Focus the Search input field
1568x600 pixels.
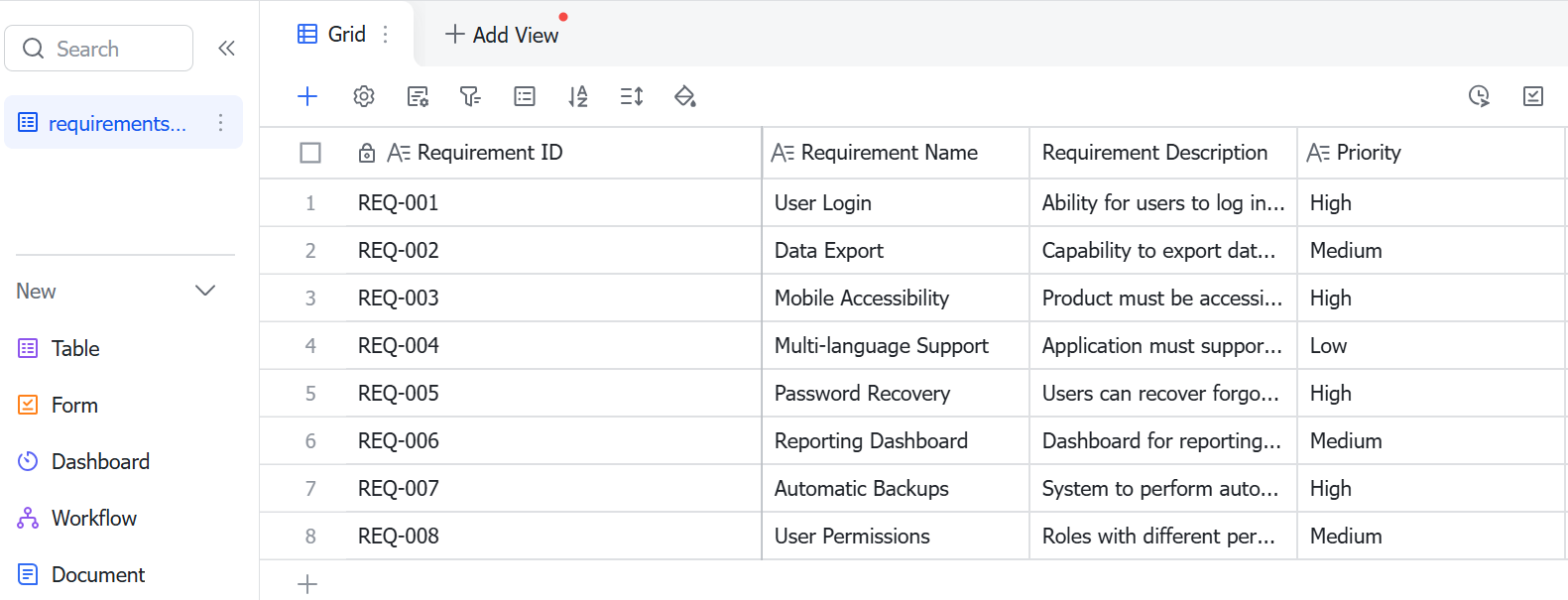pyautogui.click(x=99, y=49)
